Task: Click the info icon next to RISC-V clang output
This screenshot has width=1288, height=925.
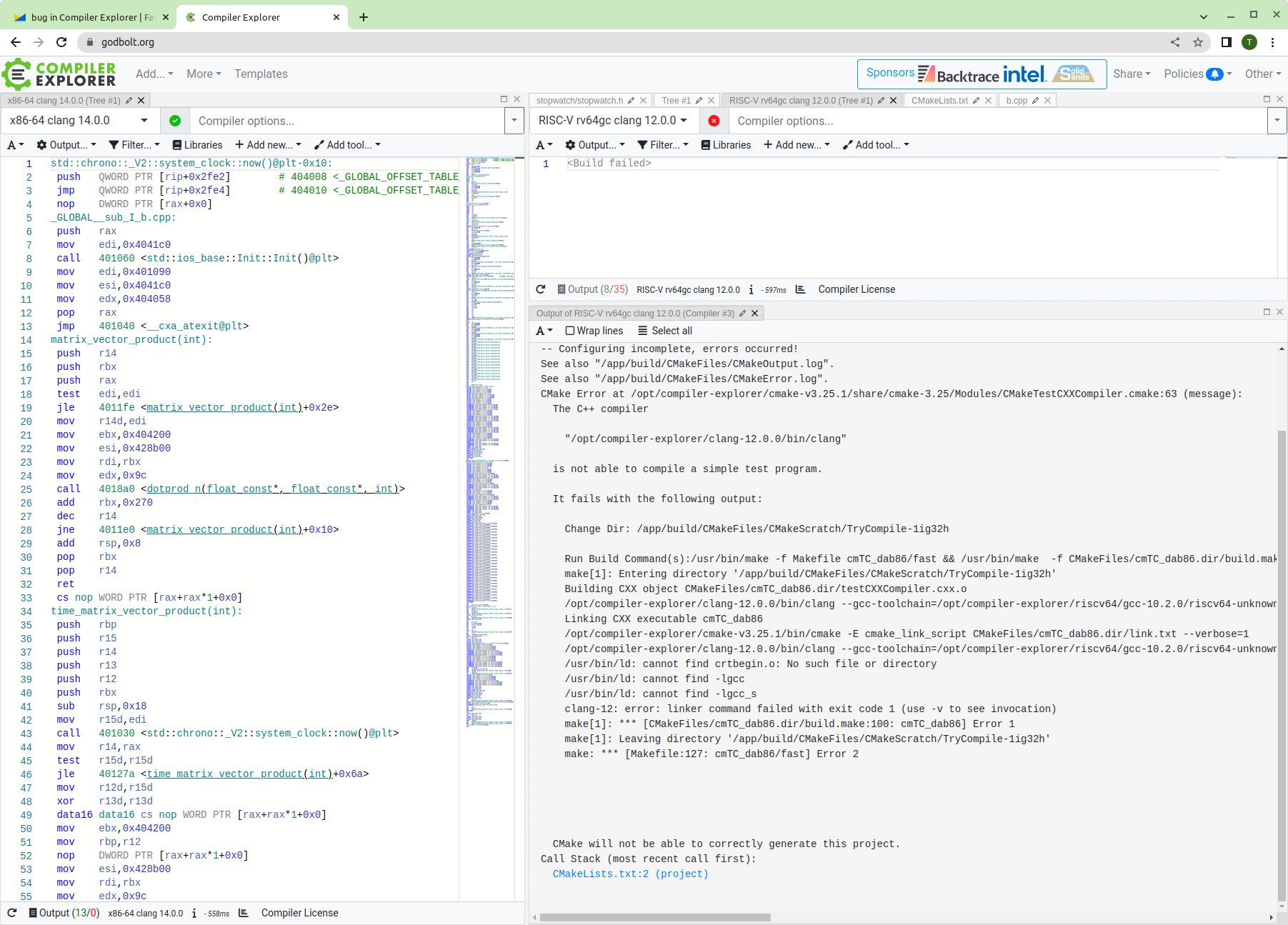Action: (x=751, y=289)
